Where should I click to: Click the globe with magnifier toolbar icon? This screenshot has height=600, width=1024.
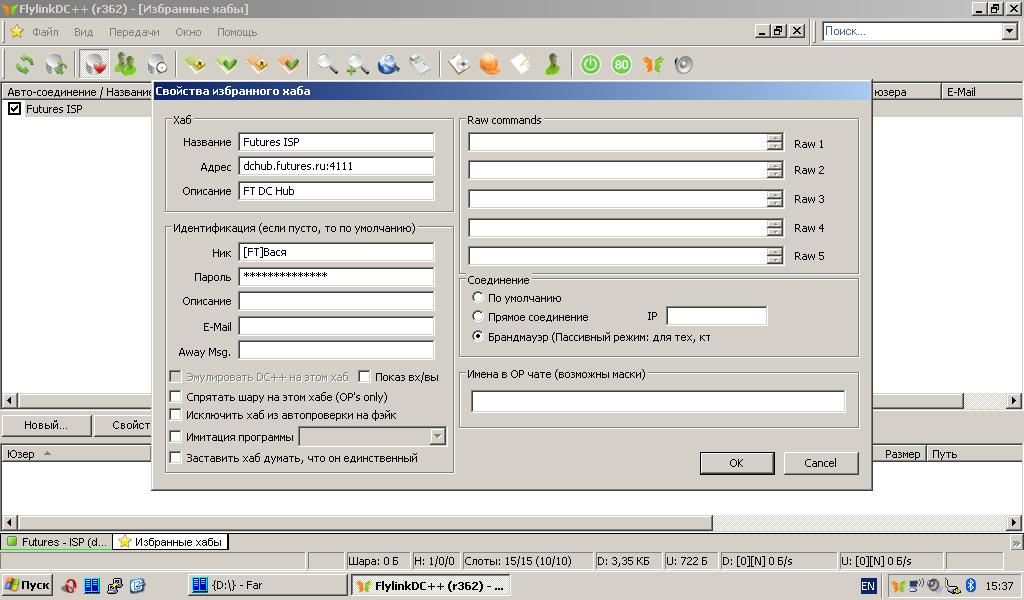tap(389, 64)
